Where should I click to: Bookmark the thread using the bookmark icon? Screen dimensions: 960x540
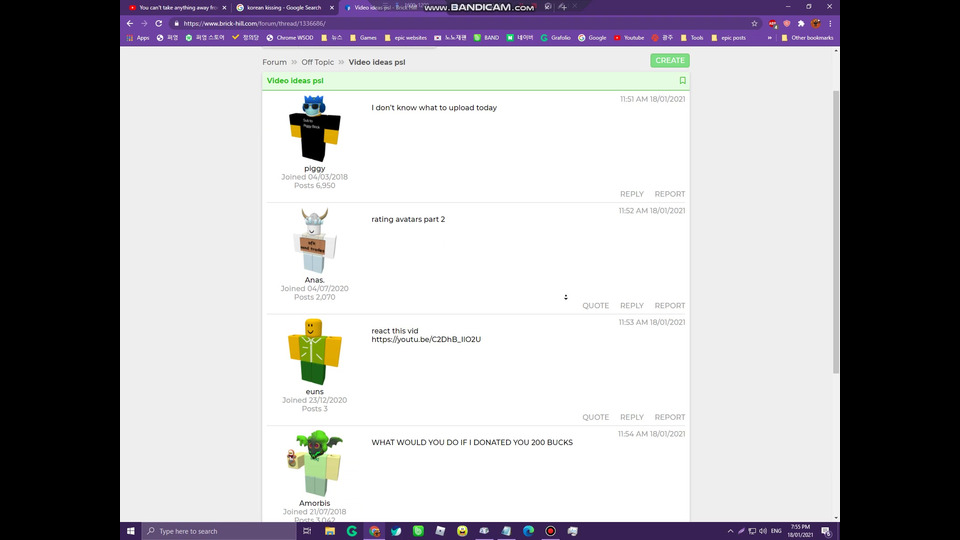coord(682,81)
